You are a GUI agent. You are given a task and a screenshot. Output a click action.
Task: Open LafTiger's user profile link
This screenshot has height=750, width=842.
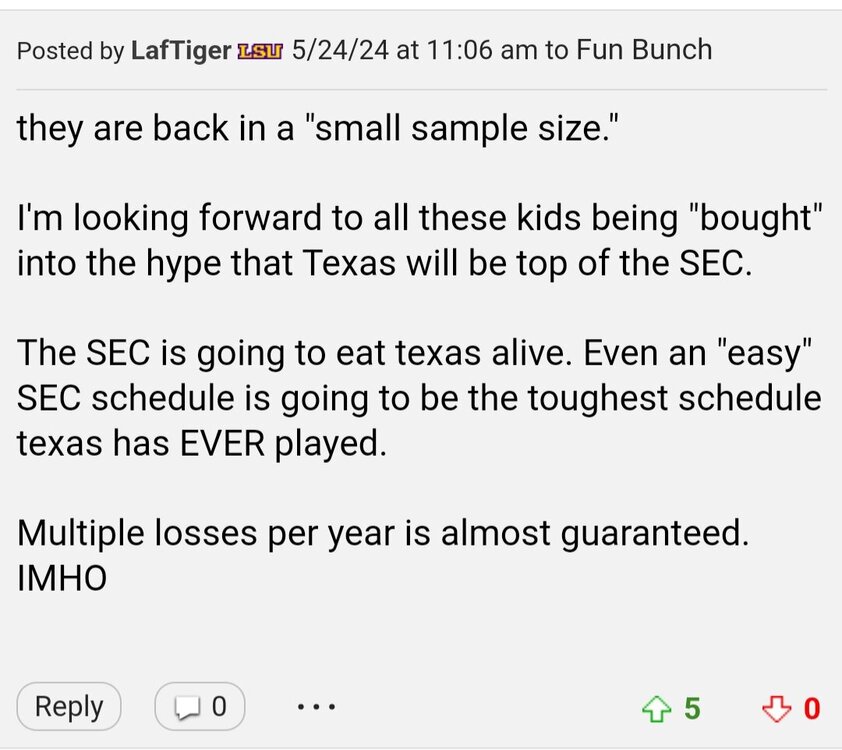click(181, 50)
